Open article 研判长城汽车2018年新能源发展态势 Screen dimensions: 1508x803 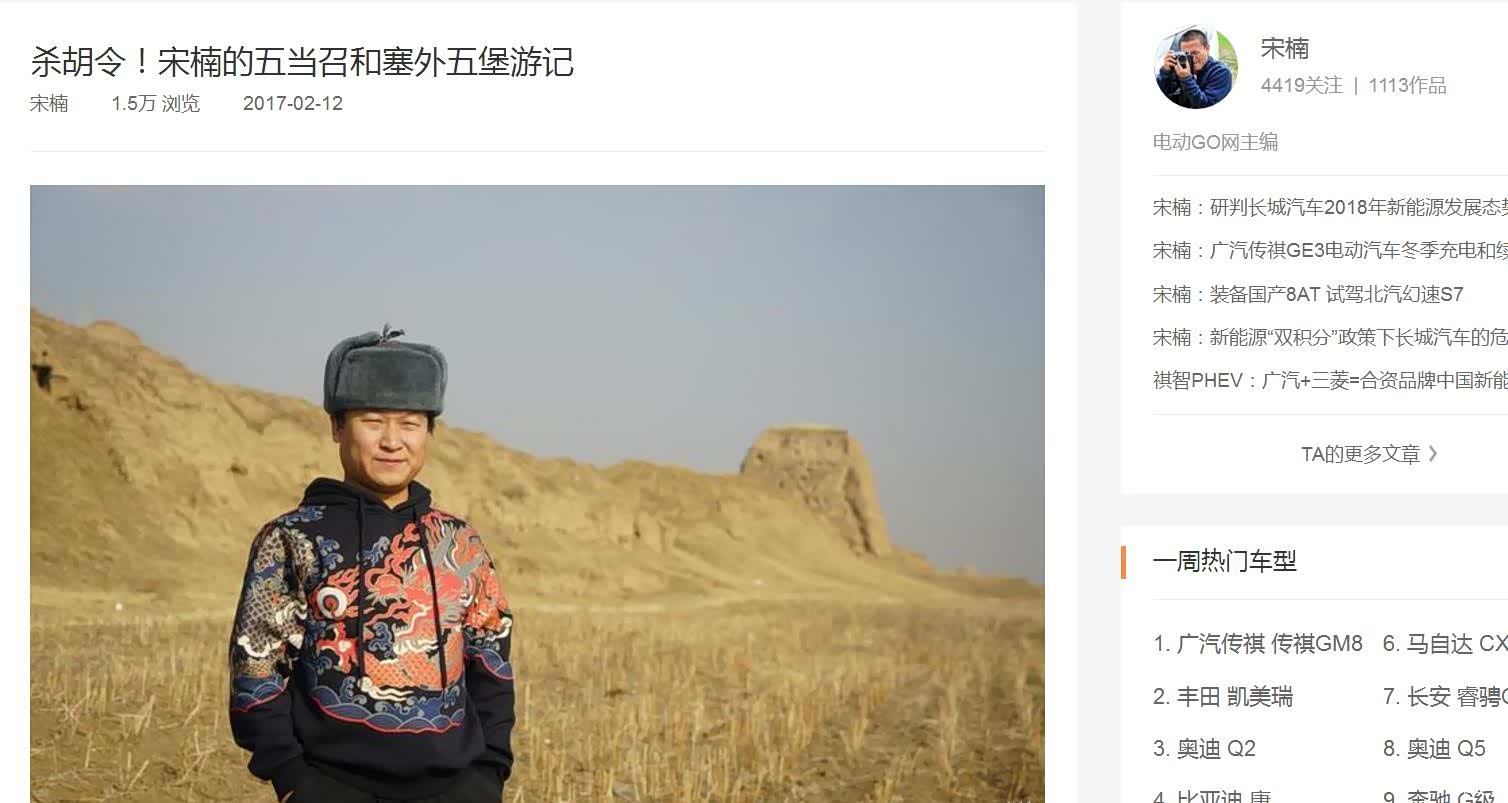point(1330,207)
